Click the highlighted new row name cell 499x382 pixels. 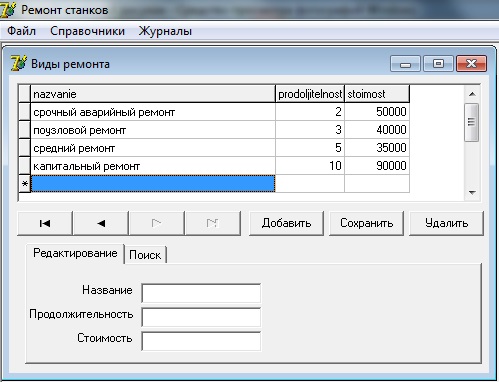coord(153,184)
